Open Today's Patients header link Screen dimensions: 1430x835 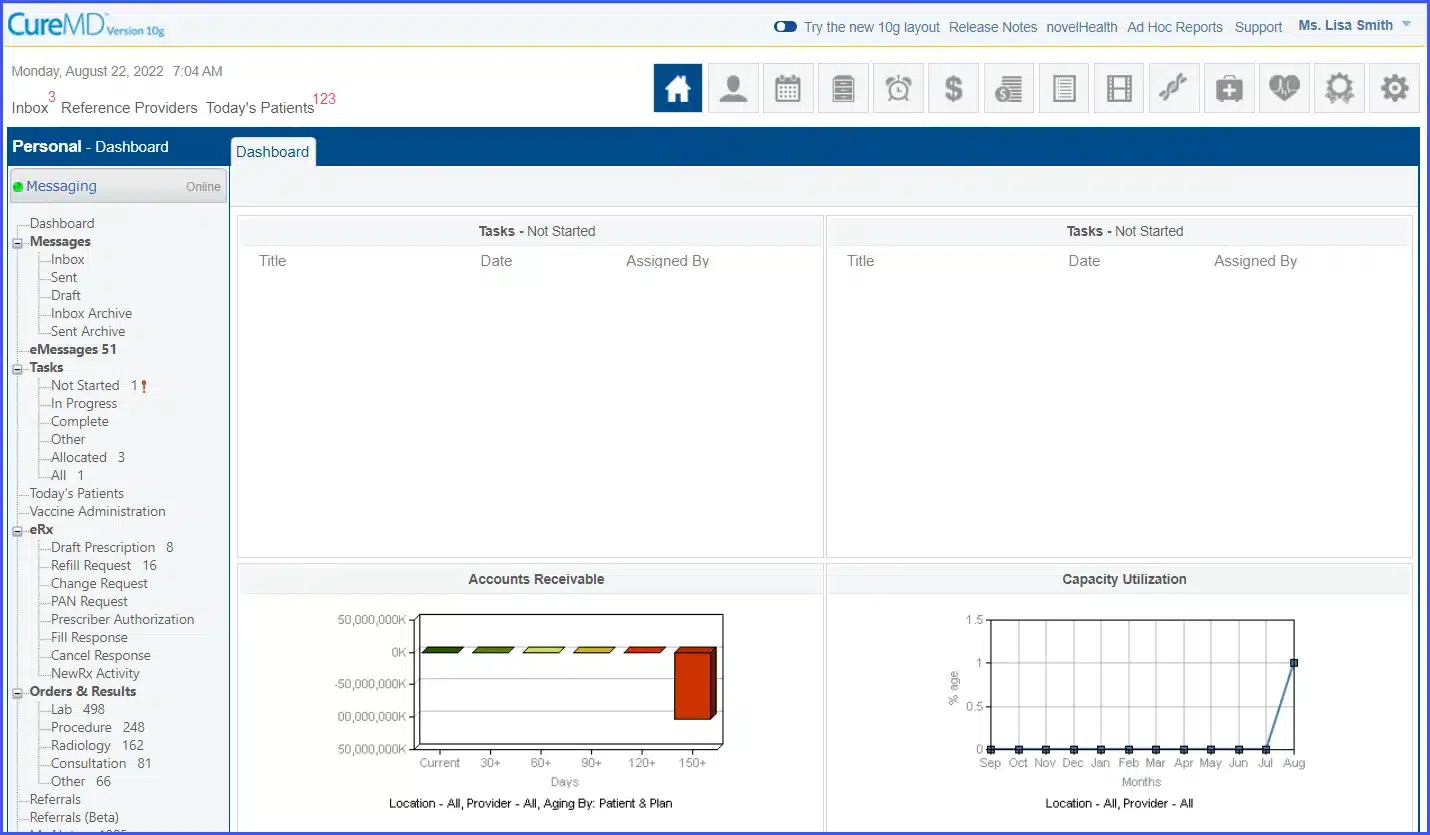click(260, 107)
